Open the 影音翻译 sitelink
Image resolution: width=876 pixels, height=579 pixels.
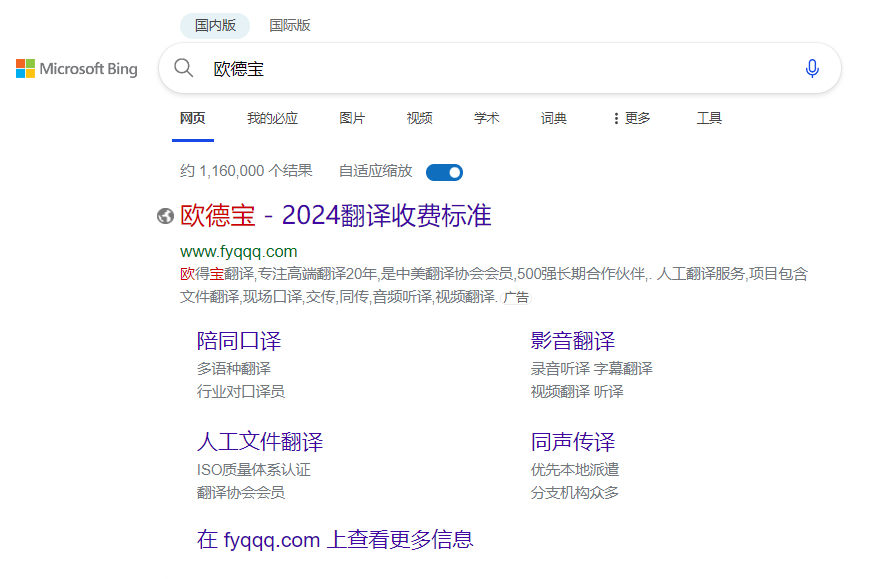[x=573, y=341]
